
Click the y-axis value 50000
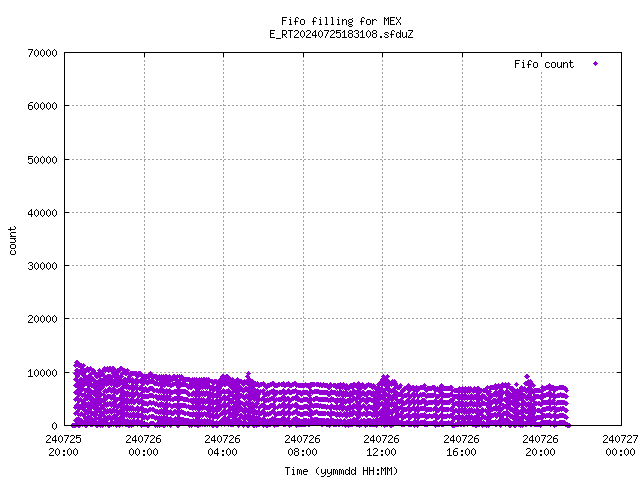42,160
